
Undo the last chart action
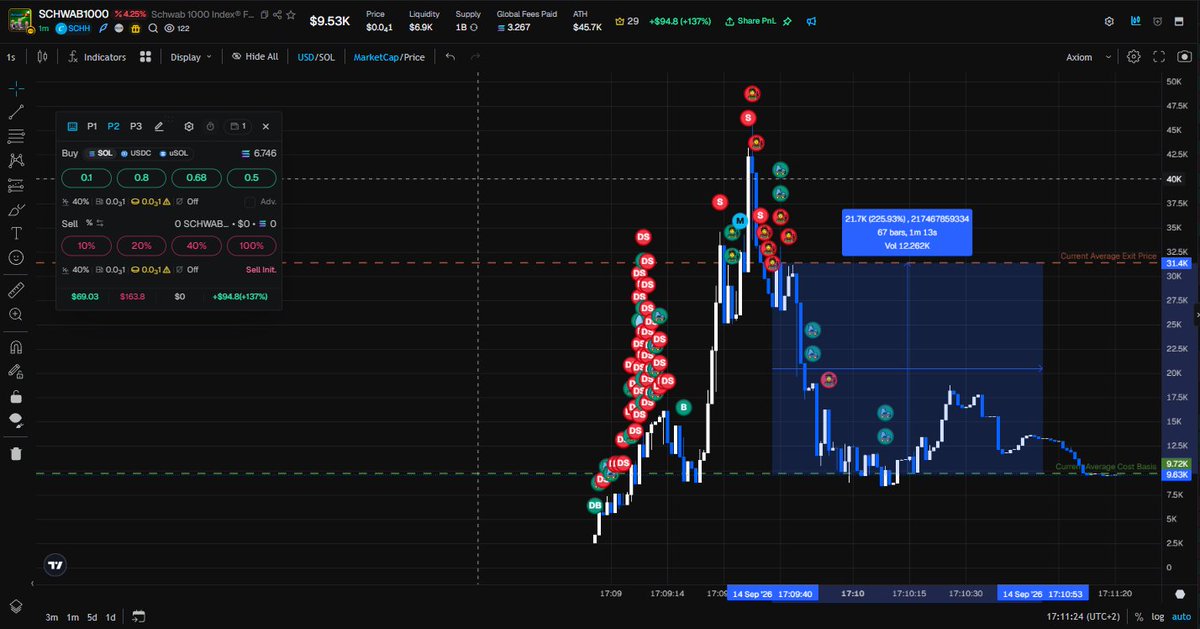click(450, 57)
